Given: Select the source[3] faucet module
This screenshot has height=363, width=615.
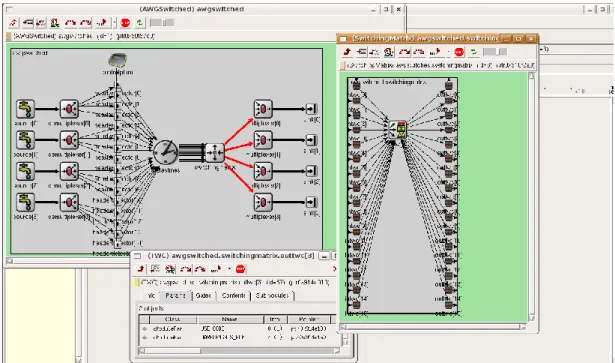Looking at the screenshot, I should 25,202.
